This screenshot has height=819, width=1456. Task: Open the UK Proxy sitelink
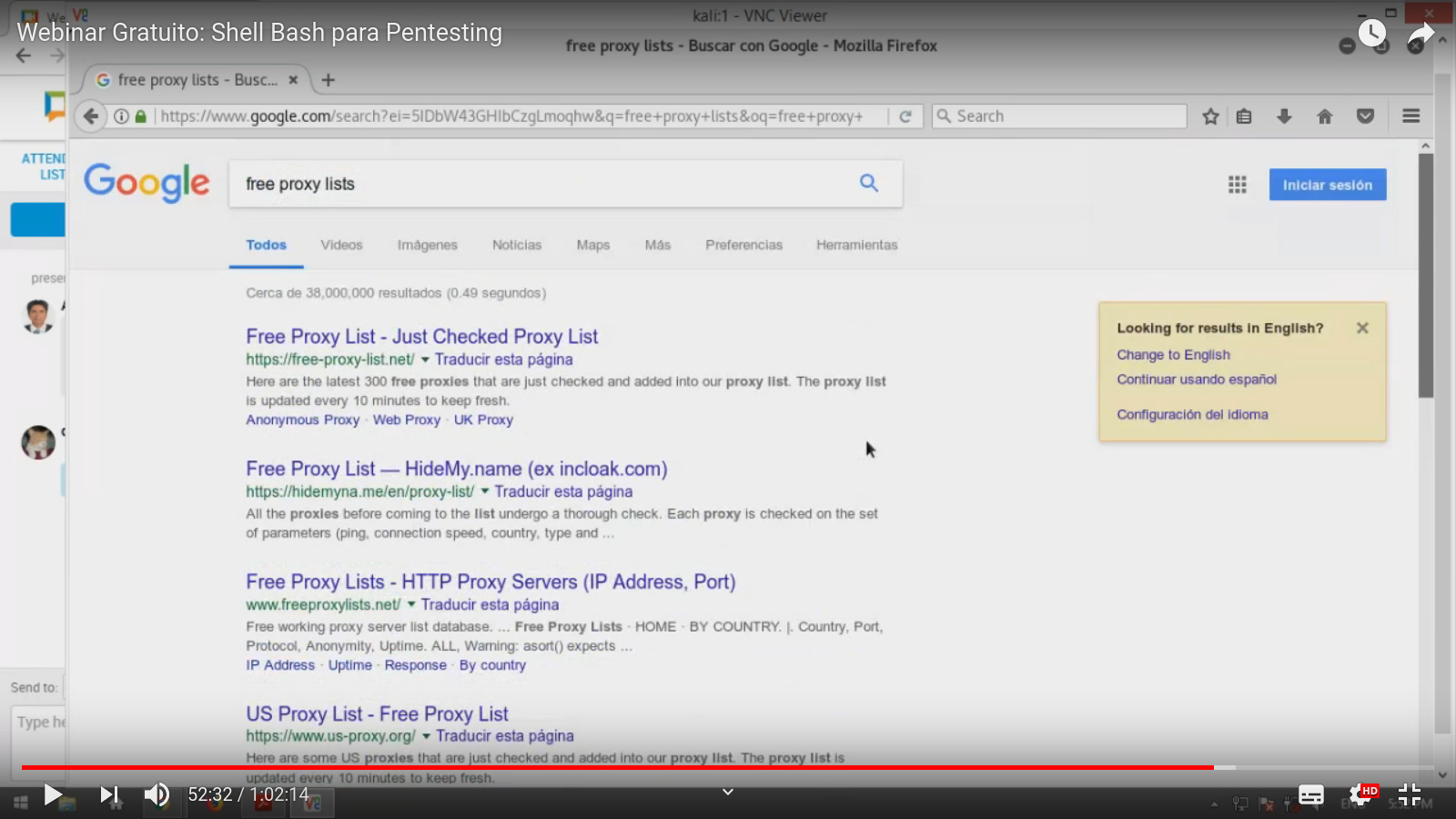click(483, 420)
